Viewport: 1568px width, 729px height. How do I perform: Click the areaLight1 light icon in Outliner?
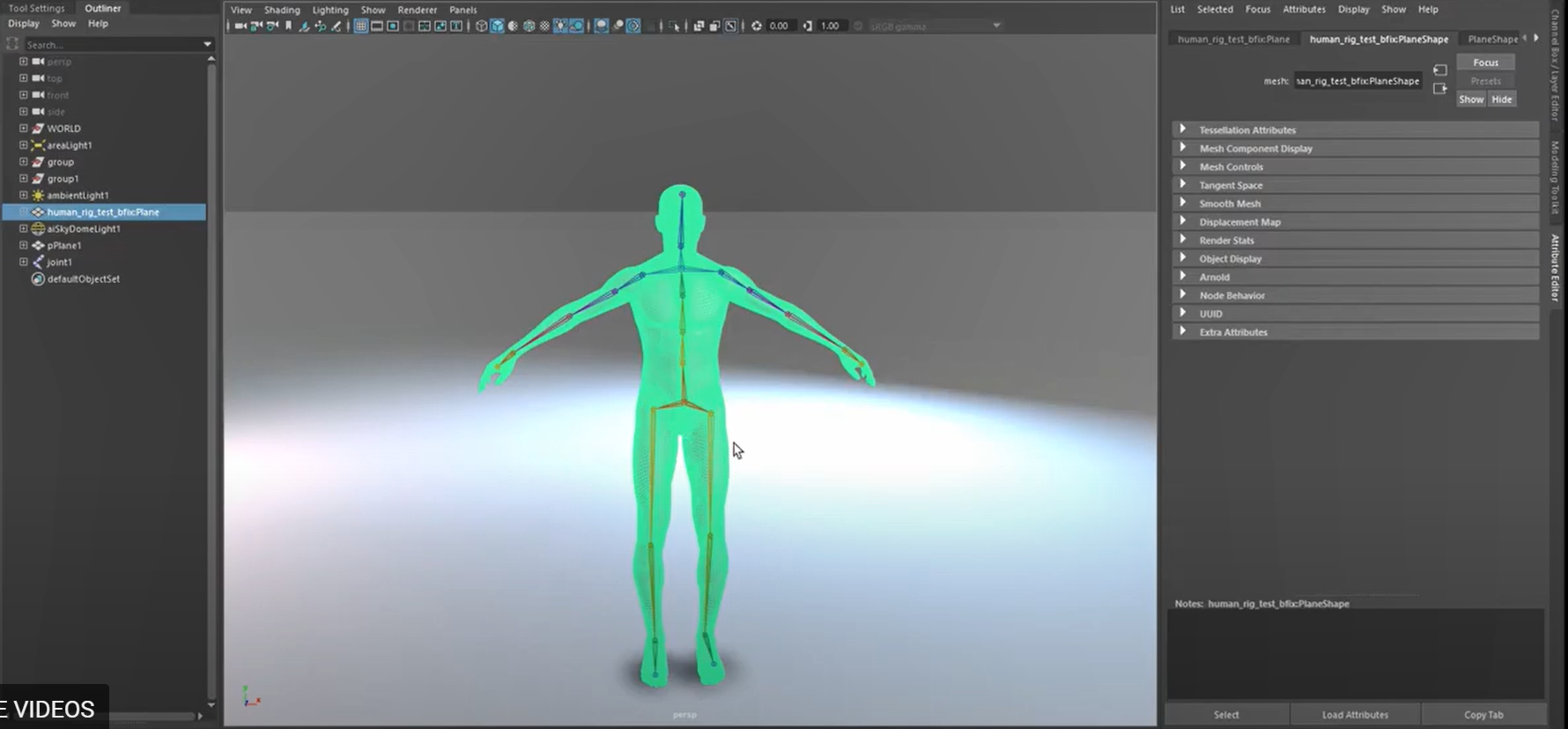coord(38,145)
